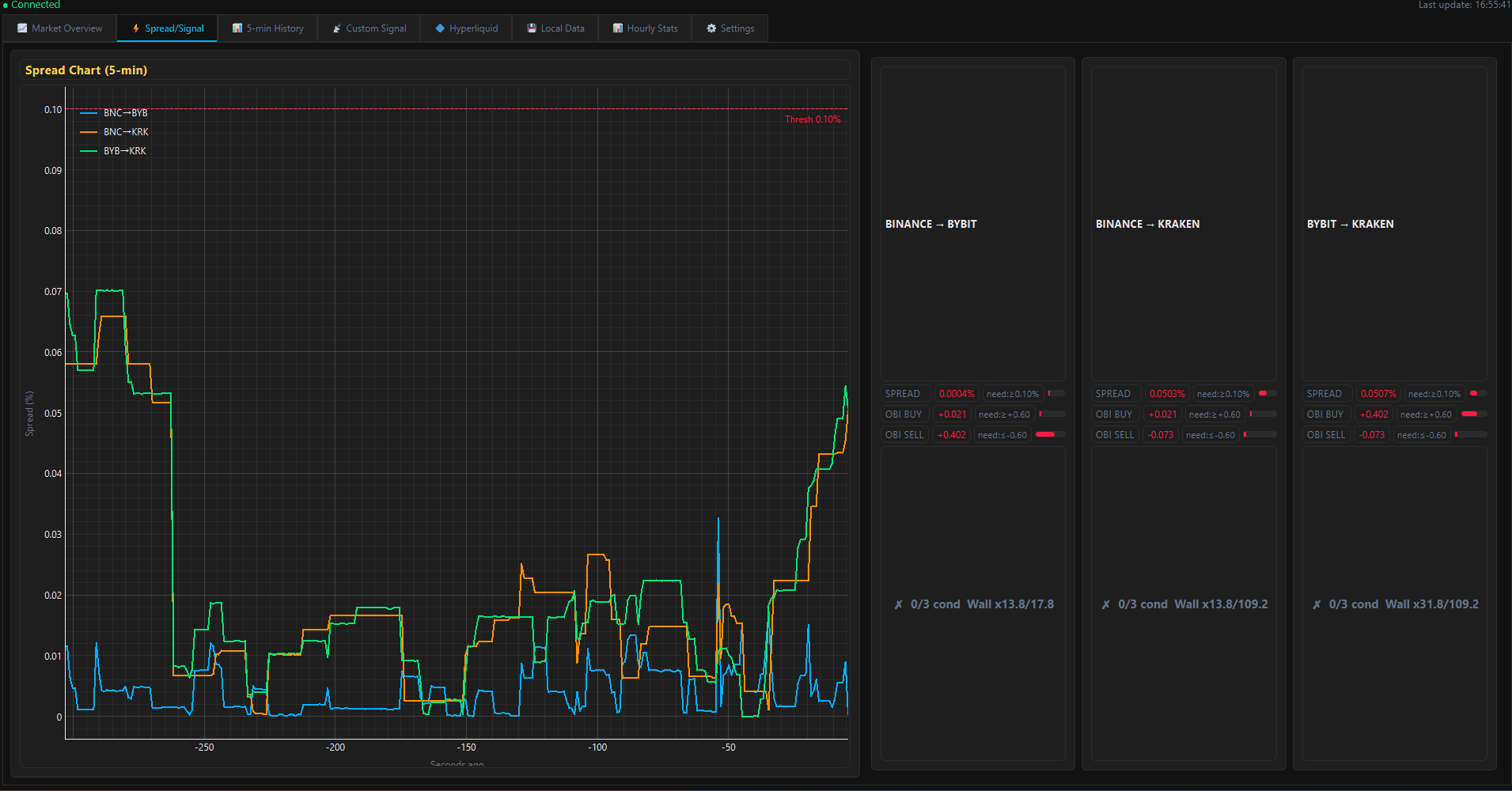Click the 5-min History bar chart icon

(237, 28)
